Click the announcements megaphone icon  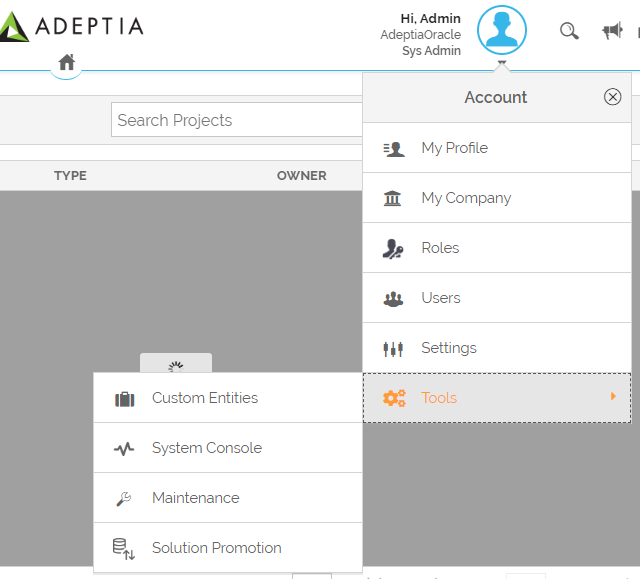pyautogui.click(x=612, y=31)
